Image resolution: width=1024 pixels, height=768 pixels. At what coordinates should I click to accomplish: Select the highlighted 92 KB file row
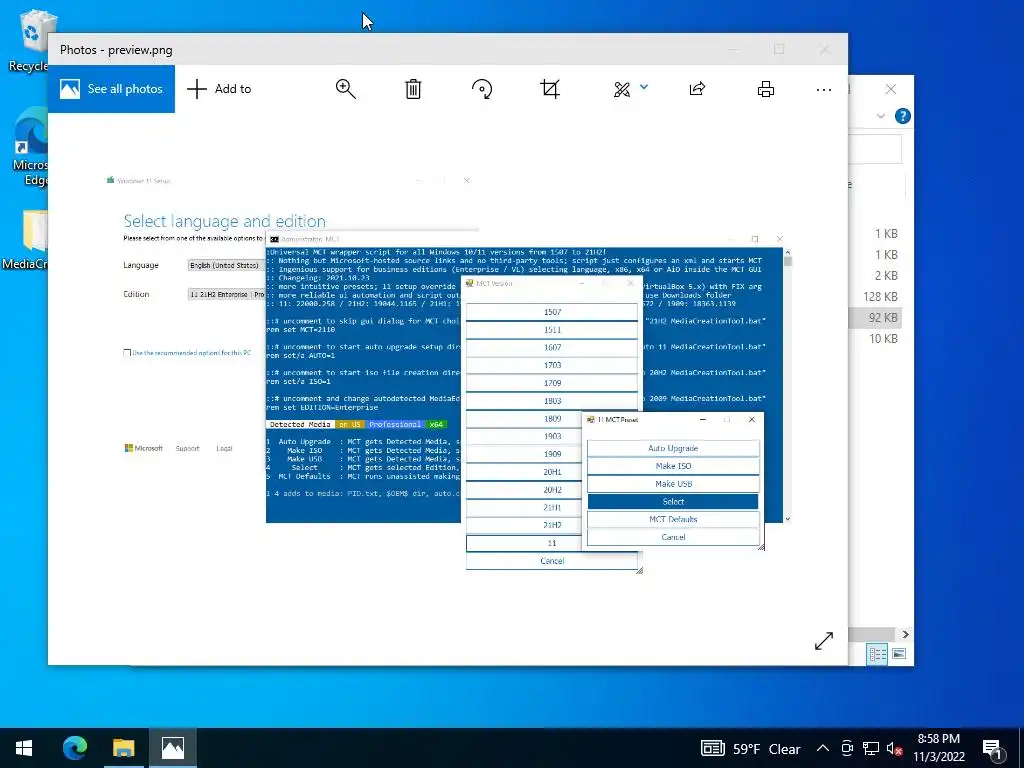875,317
